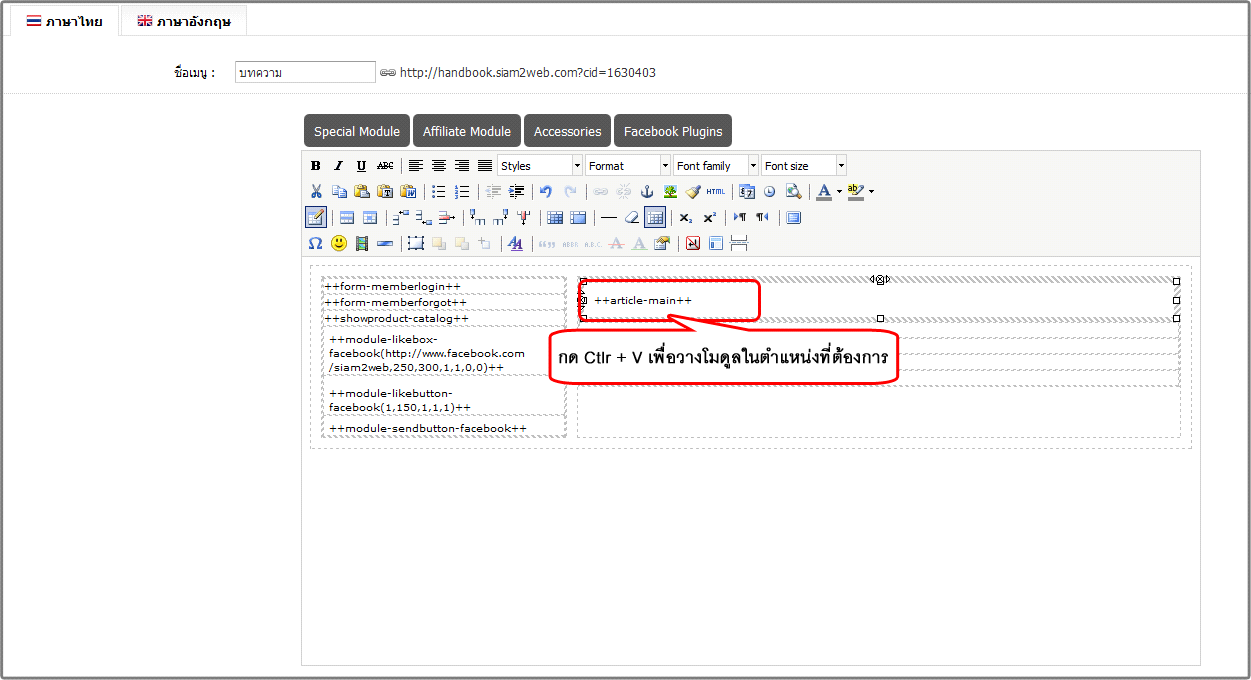This screenshot has width=1251, height=680.
Task: Open the Facebook Plugins button
Action: point(673,131)
